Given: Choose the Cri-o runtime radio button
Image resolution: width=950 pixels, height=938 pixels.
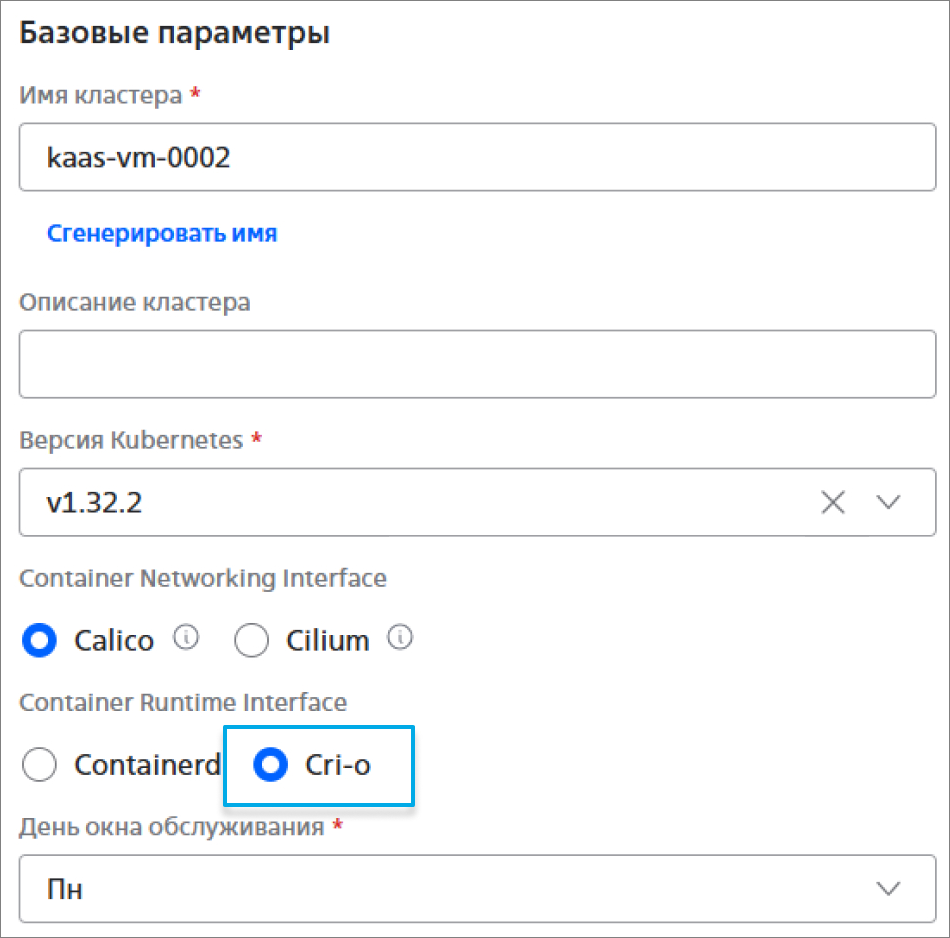Looking at the screenshot, I should pyautogui.click(x=271, y=766).
